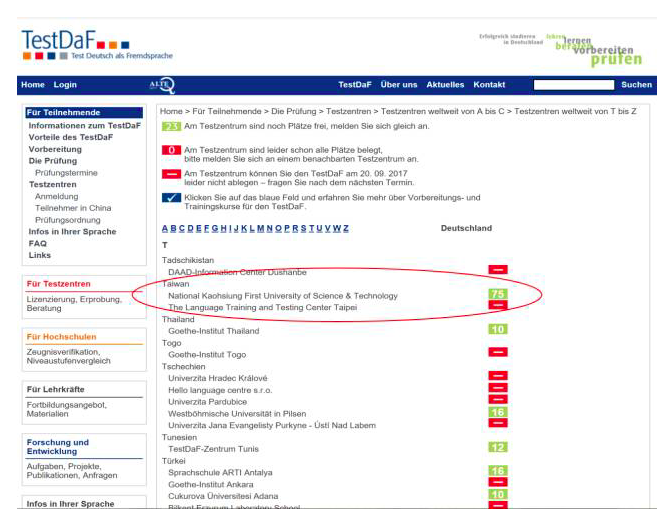
Task: Open FAQ sidebar link
Action: 37,244
